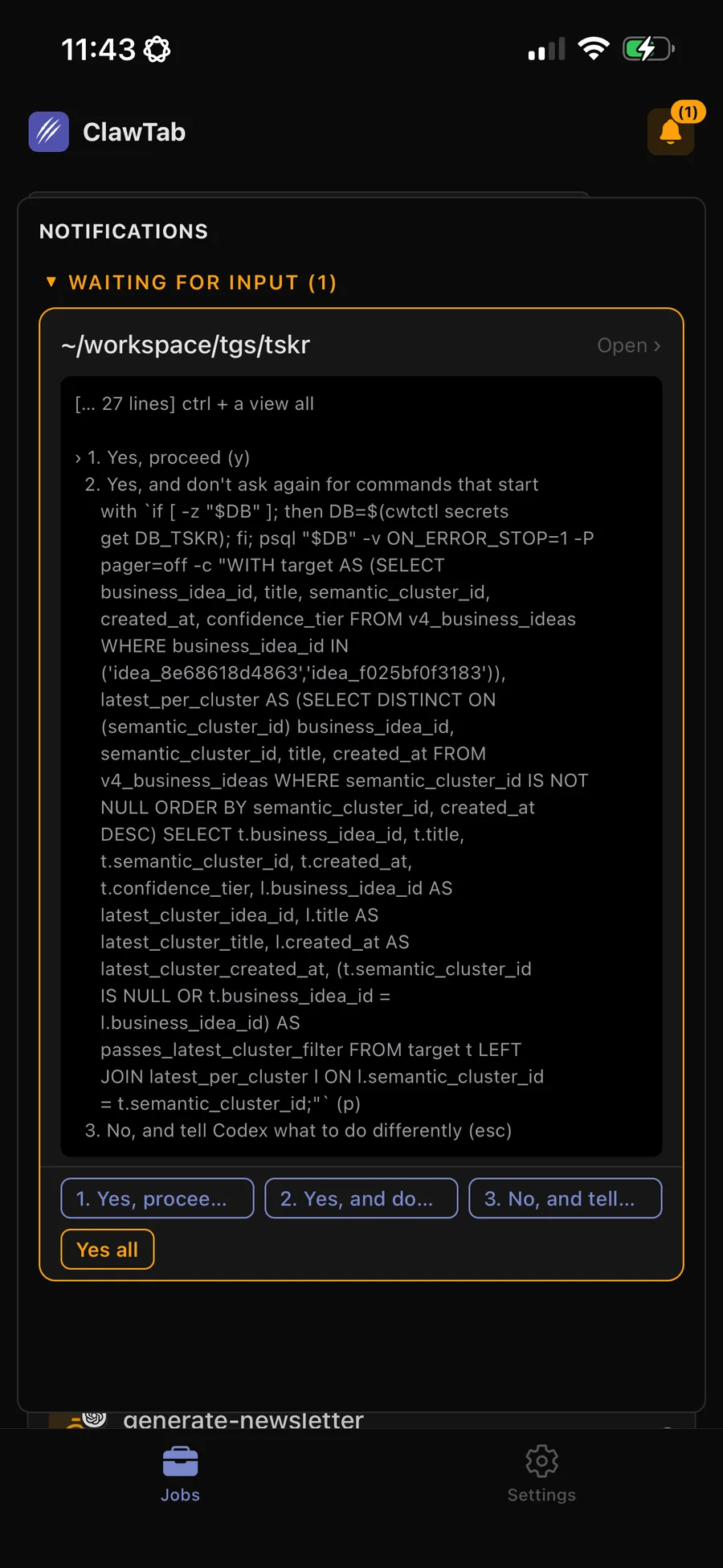Tap the battery charging indicator
The height and width of the screenshot is (1568, 723).
coord(648,49)
